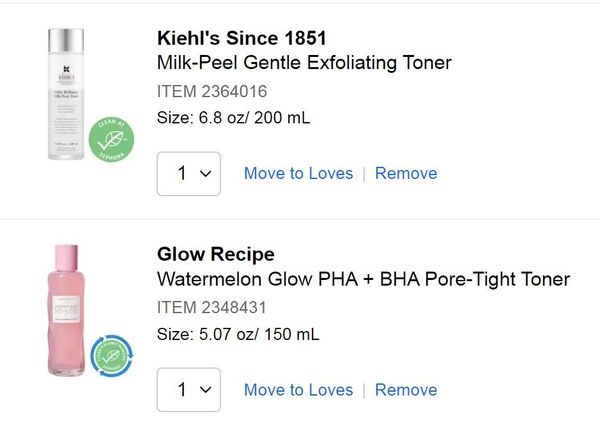The width and height of the screenshot is (600, 425).
Task: Remove the Kiehl's Milk-Peel toner from basket
Action: point(406,173)
